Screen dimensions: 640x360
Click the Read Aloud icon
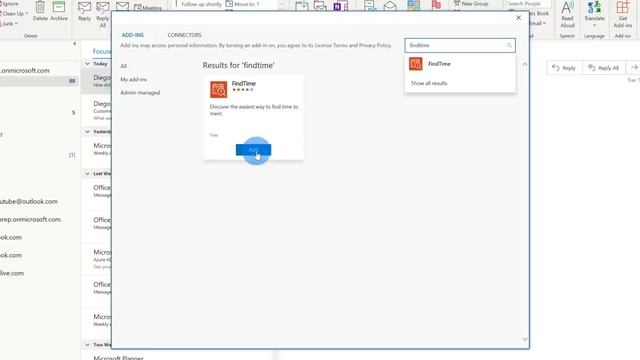(567, 14)
